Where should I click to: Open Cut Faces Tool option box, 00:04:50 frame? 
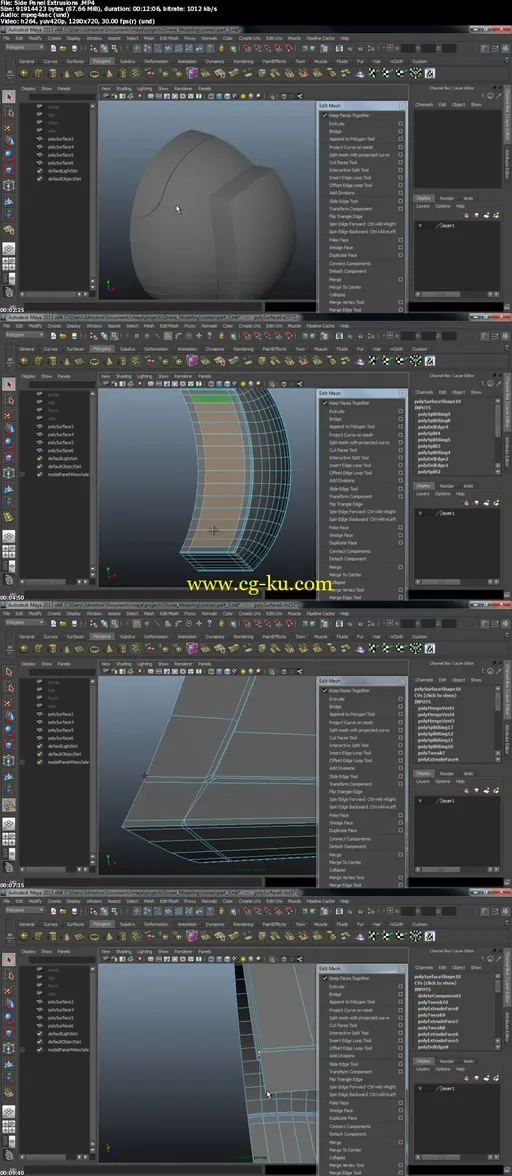pyautogui.click(x=400, y=450)
